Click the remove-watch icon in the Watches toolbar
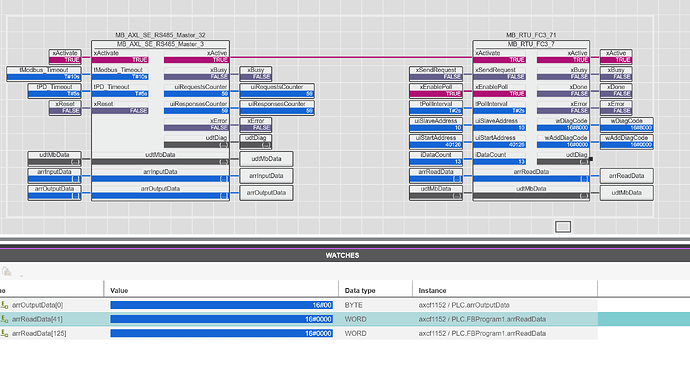 (6, 271)
